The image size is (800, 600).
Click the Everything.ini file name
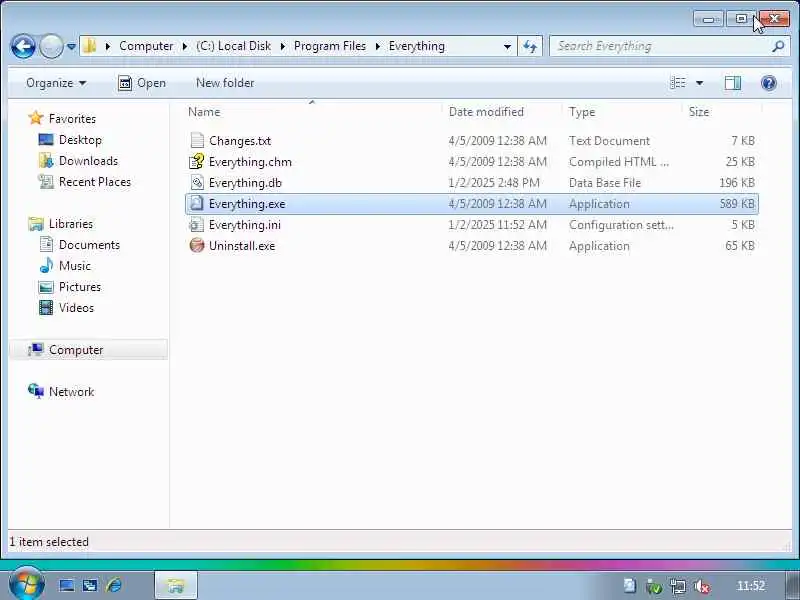244,225
